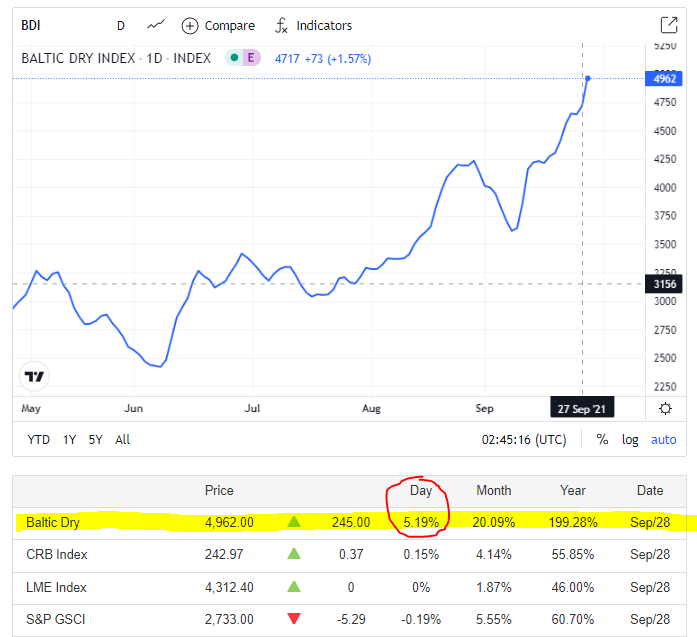Open the S&P GSCI link
This screenshot has width=697, height=637.
(x=56, y=619)
